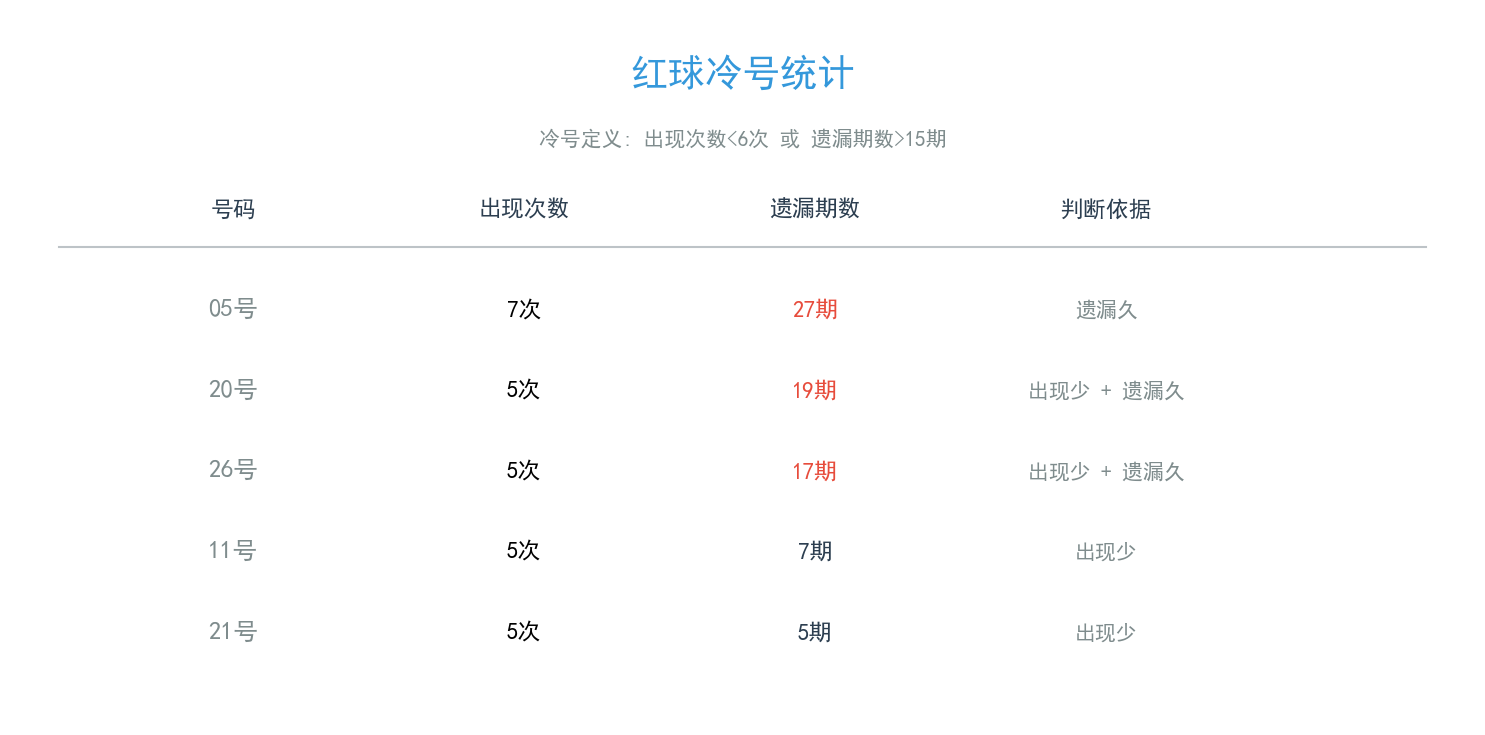Click 出现少 + 遗漏久 in 26号 row

click(x=1106, y=472)
